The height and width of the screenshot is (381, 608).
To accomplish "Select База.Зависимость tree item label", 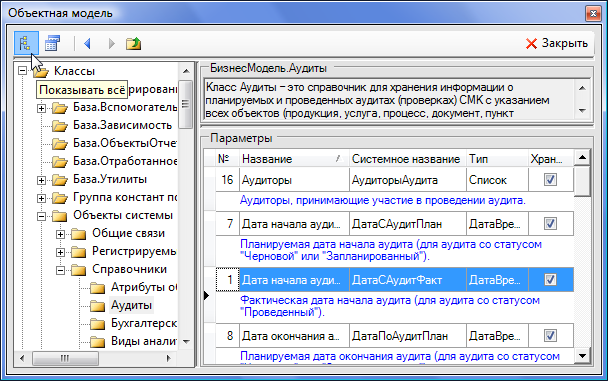I will tap(123, 125).
